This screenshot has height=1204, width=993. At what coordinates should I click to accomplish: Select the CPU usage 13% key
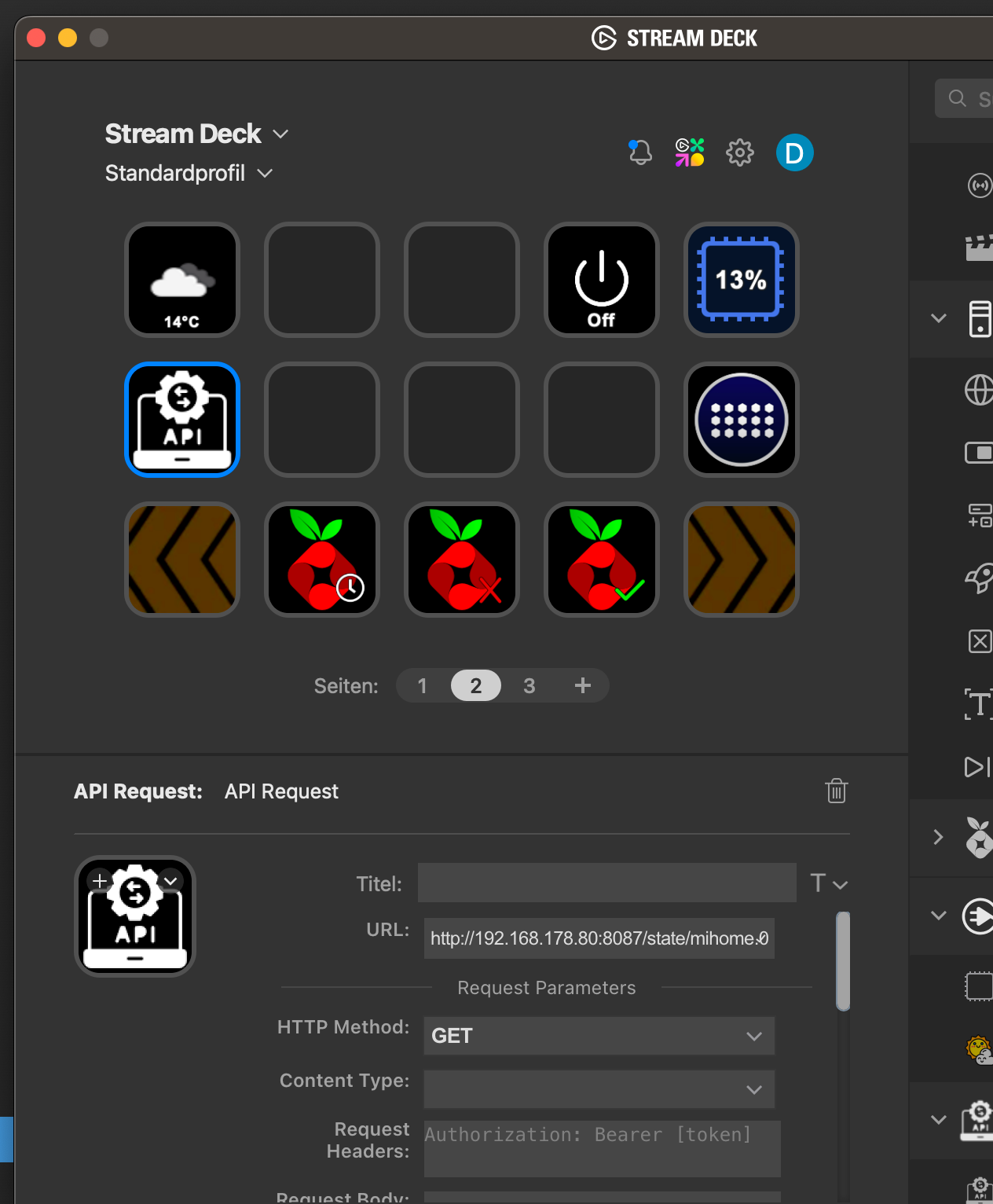tap(742, 280)
